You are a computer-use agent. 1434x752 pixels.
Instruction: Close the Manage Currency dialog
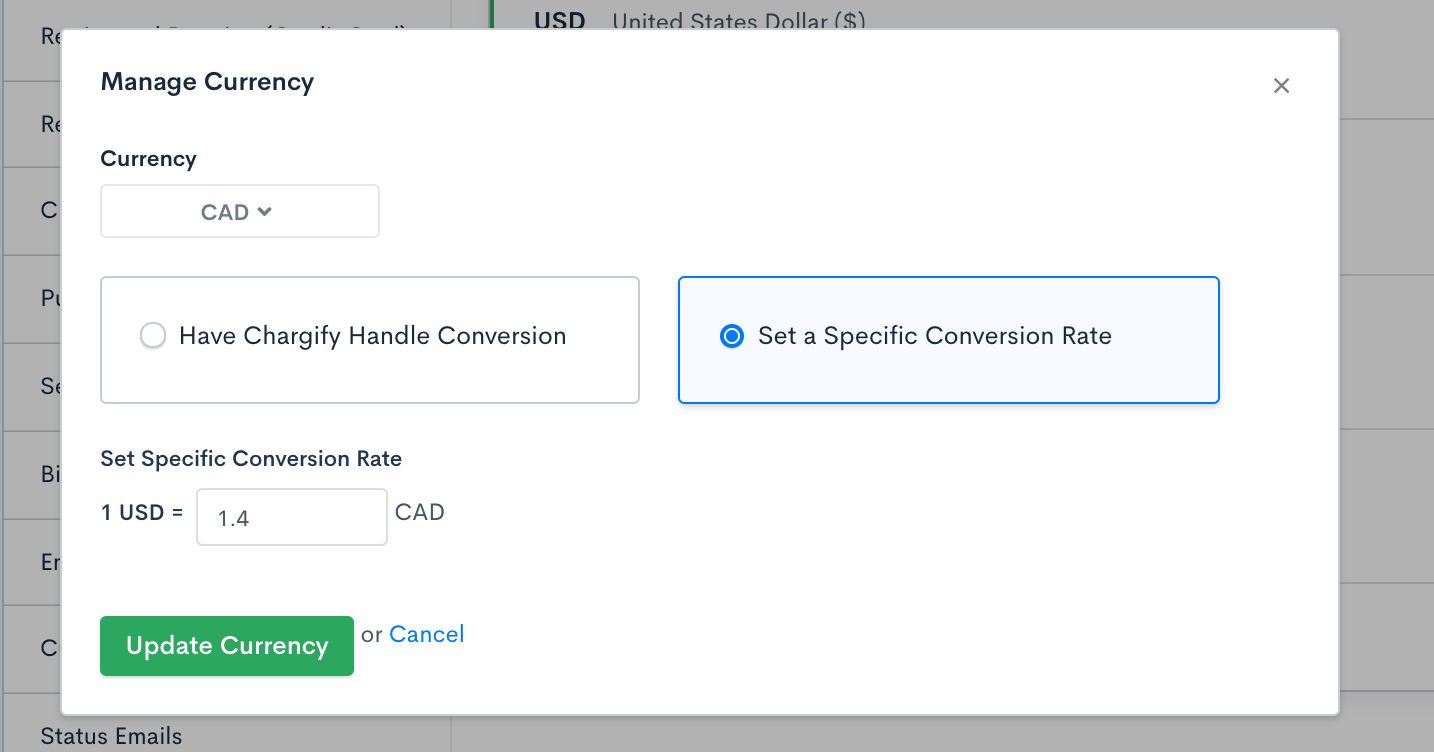pyautogui.click(x=1281, y=86)
